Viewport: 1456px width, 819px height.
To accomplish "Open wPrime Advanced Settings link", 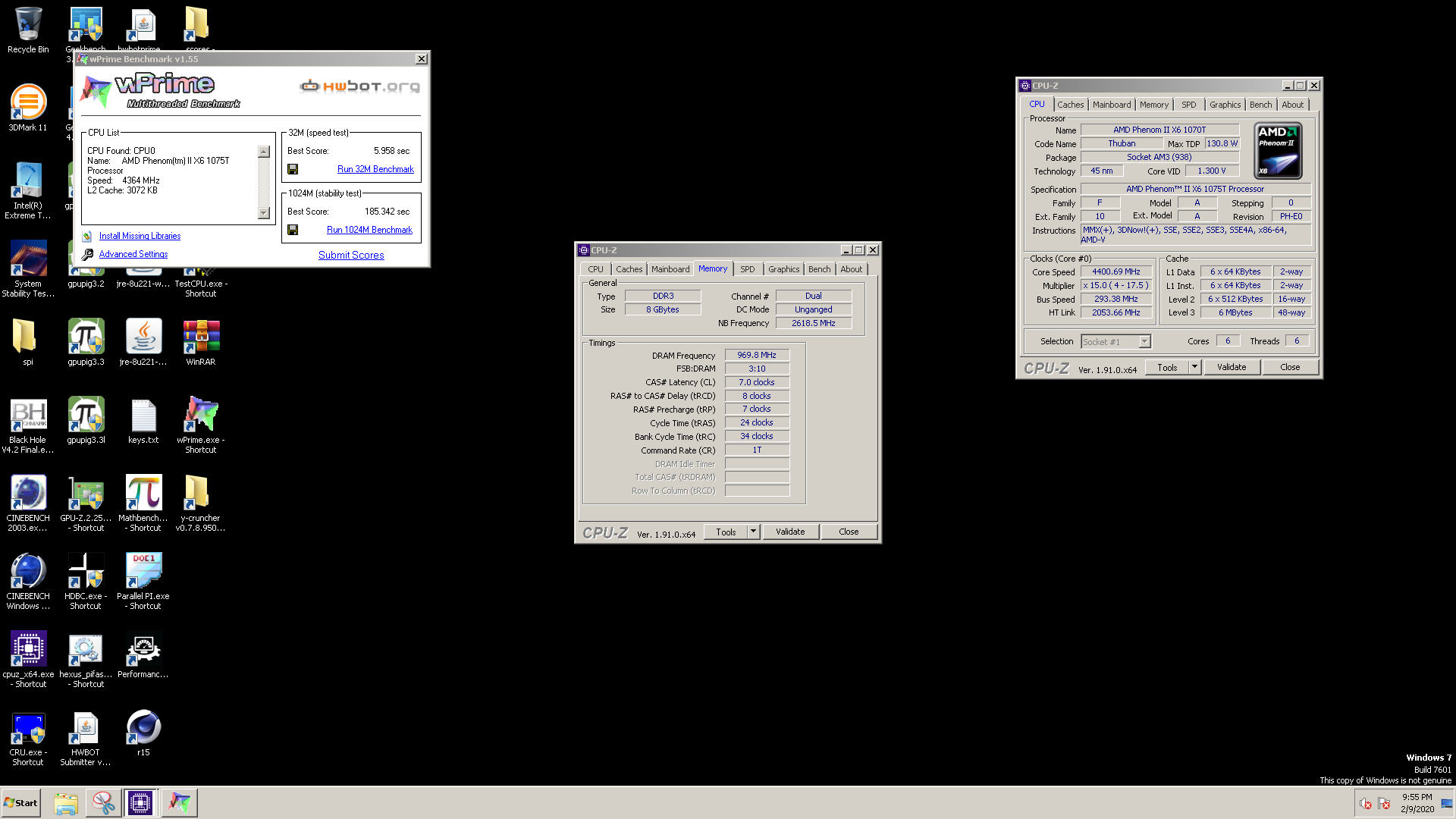I will pos(133,254).
